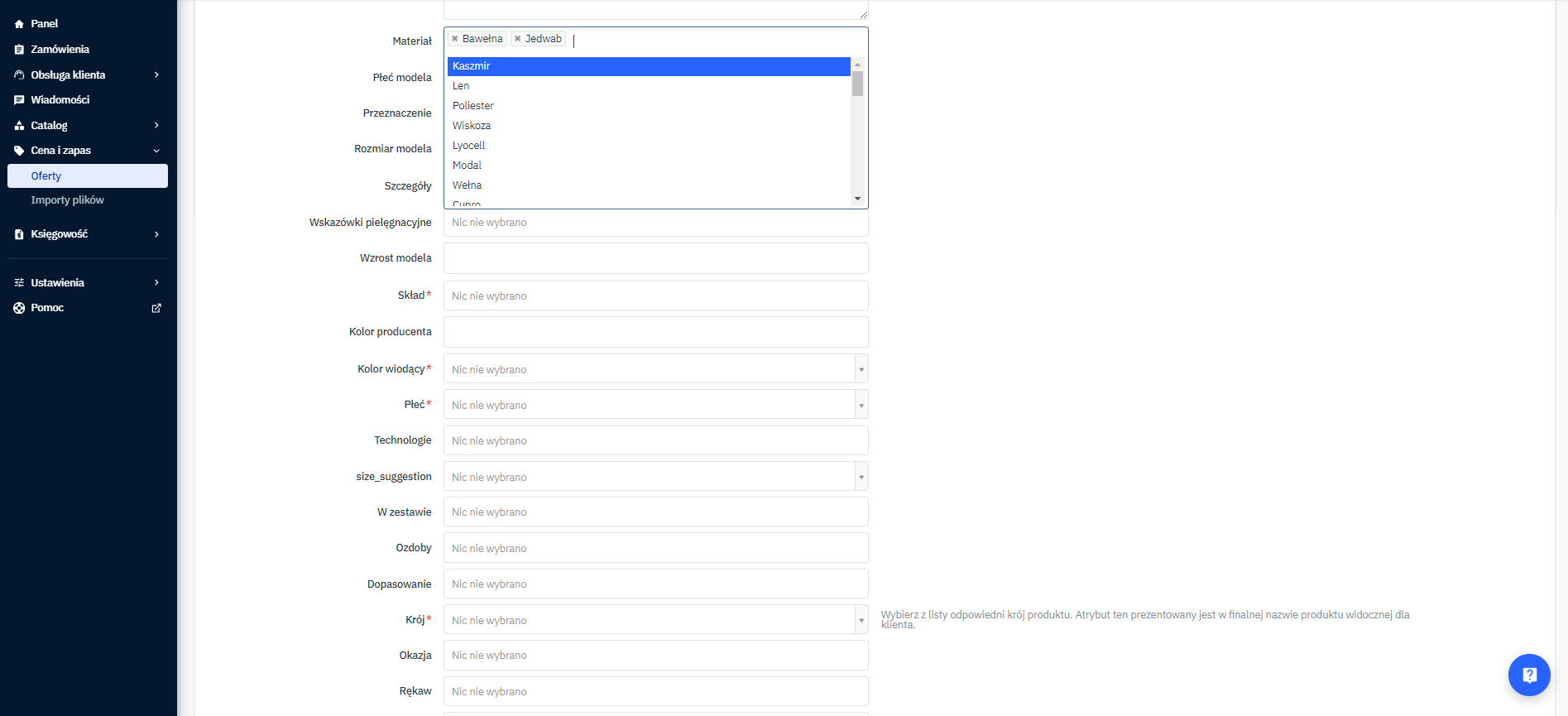Open the Płeć dropdown arrow
The height and width of the screenshot is (716, 1568).
pyautogui.click(x=861, y=405)
